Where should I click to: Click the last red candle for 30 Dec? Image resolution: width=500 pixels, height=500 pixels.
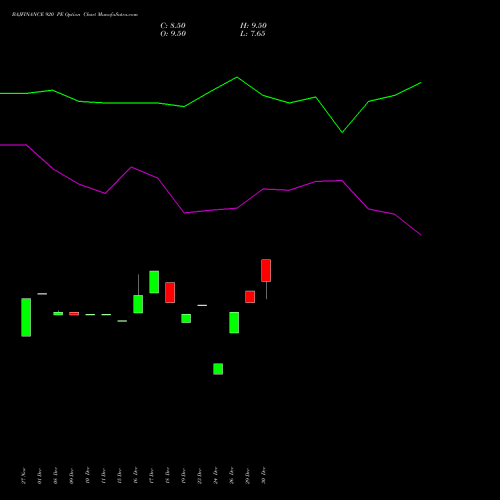pyautogui.click(x=266, y=270)
